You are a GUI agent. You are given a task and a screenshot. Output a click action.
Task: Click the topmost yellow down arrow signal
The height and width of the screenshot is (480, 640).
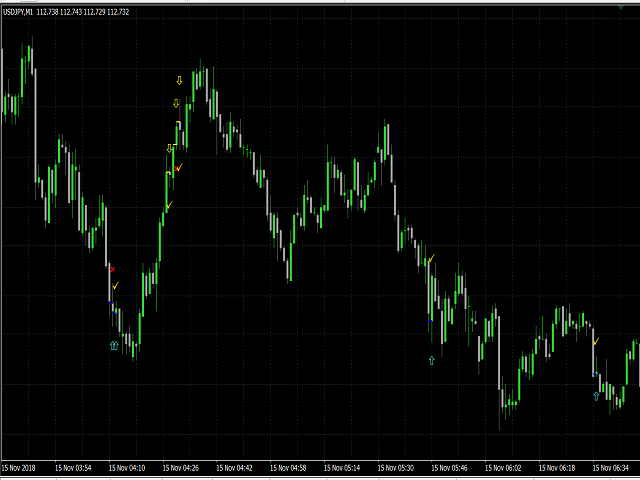point(179,80)
